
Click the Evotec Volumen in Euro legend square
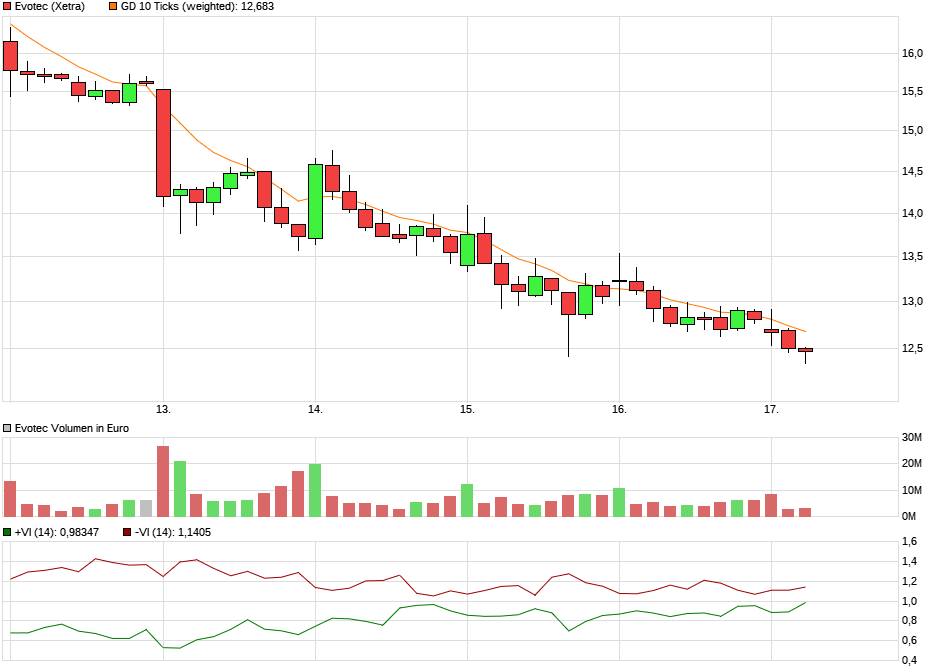(x=8, y=426)
